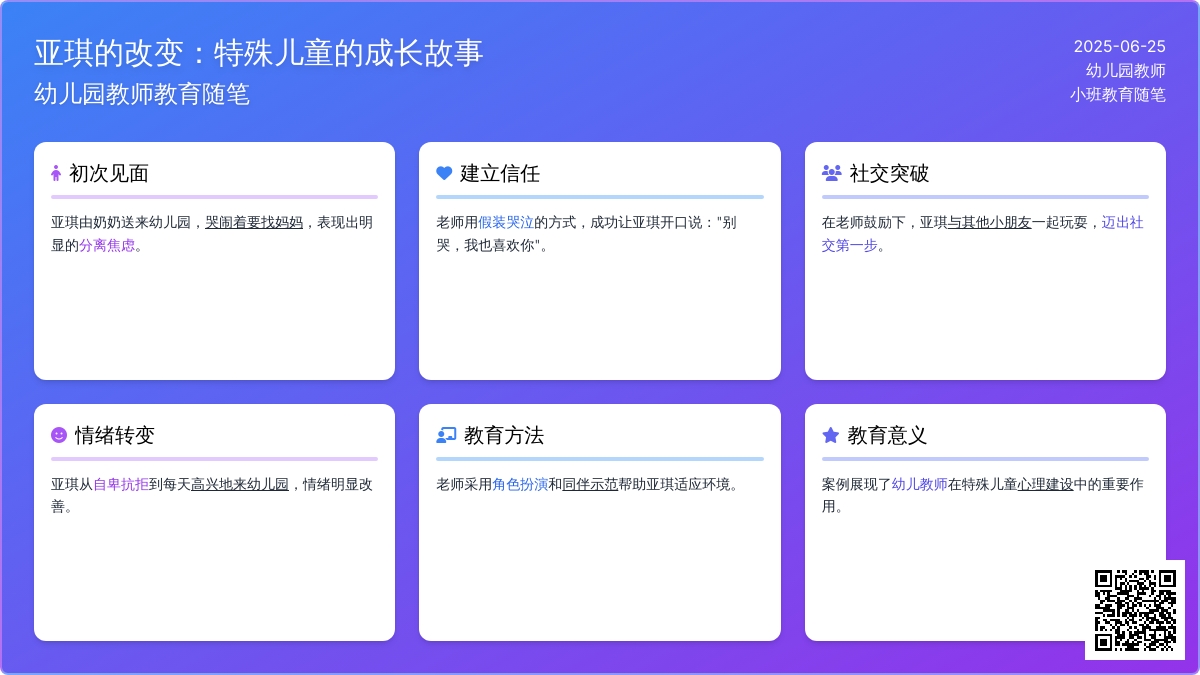
Task: Select the 初次见面 card heading
Action: 109,173
